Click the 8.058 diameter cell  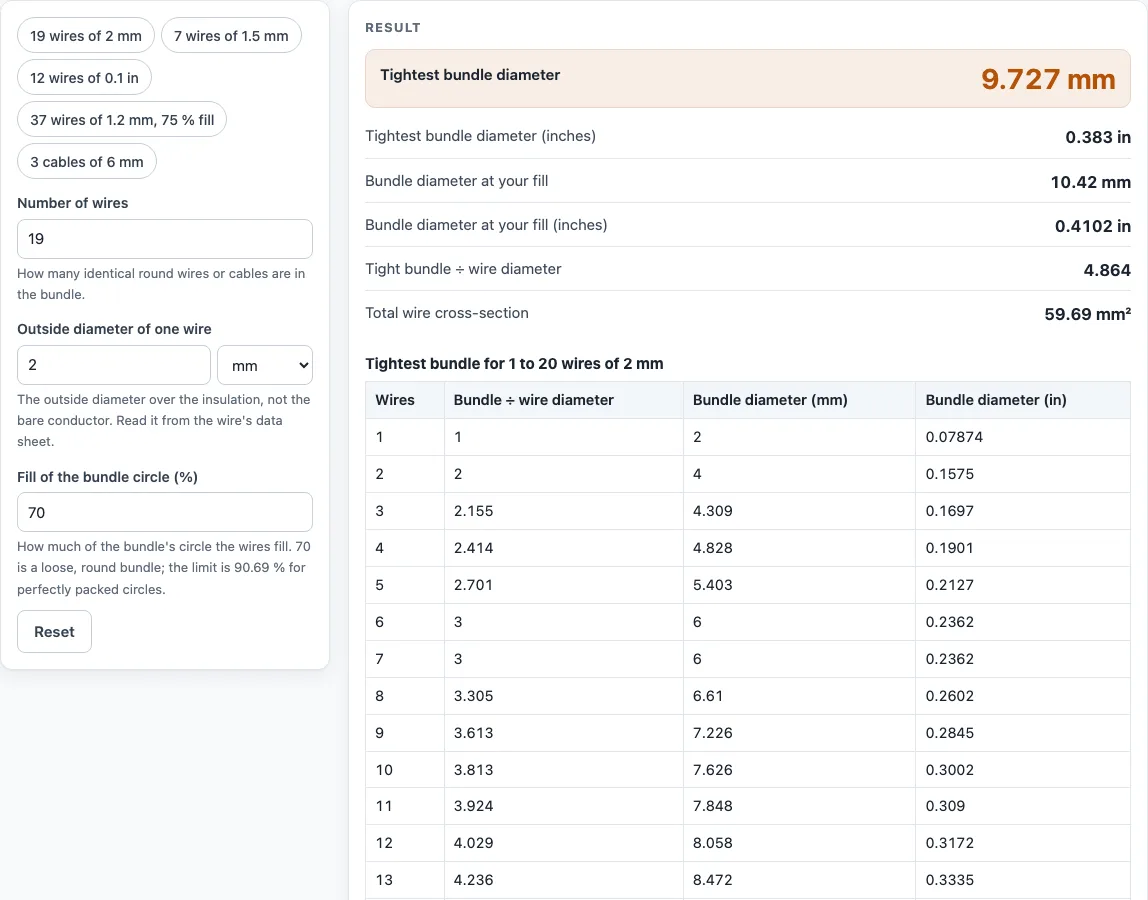click(800, 843)
